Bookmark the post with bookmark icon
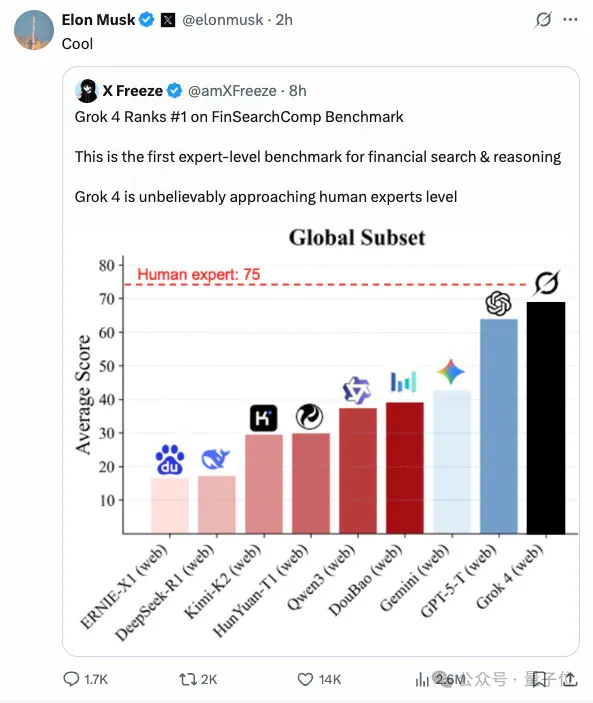The width and height of the screenshot is (593, 703). tap(540, 680)
